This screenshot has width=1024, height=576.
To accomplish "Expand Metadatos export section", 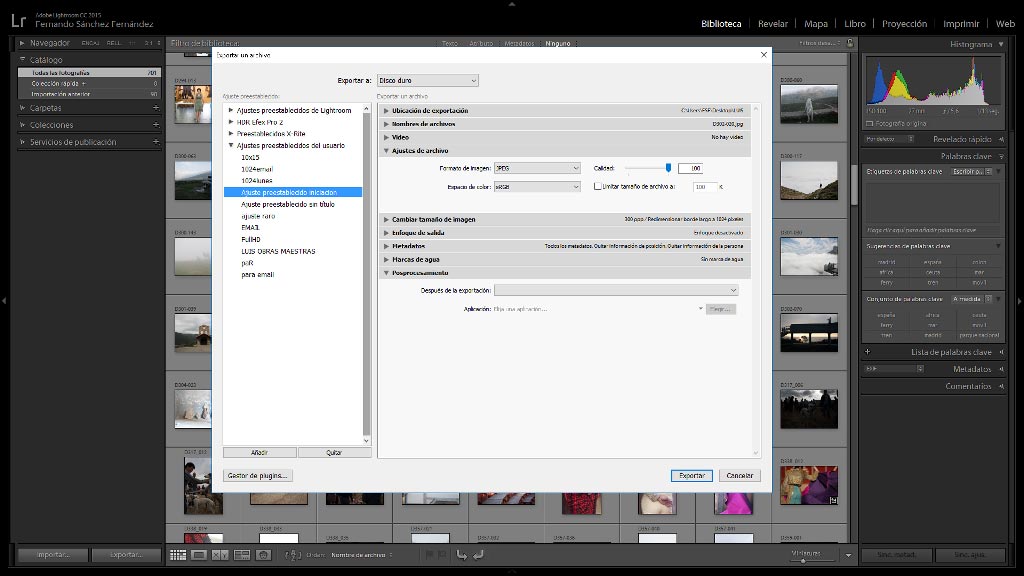I will tap(387, 246).
